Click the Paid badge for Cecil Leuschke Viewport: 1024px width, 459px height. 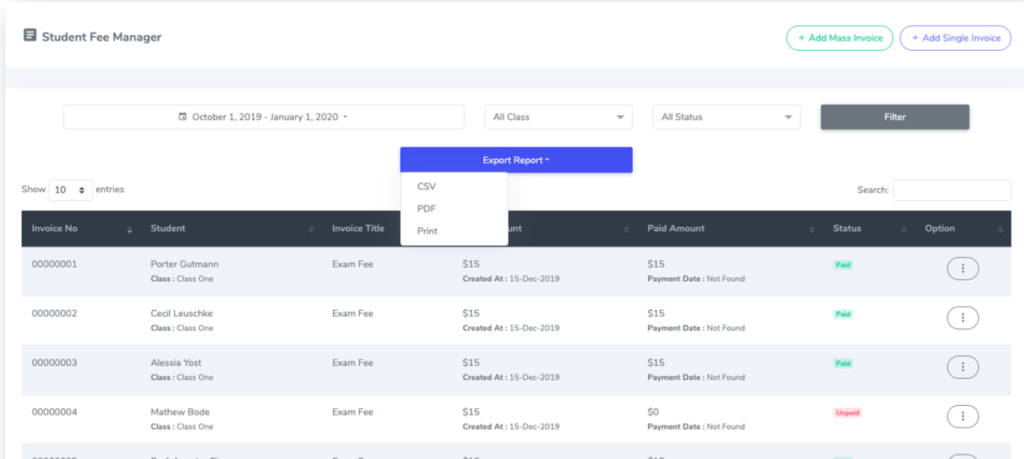click(x=843, y=314)
